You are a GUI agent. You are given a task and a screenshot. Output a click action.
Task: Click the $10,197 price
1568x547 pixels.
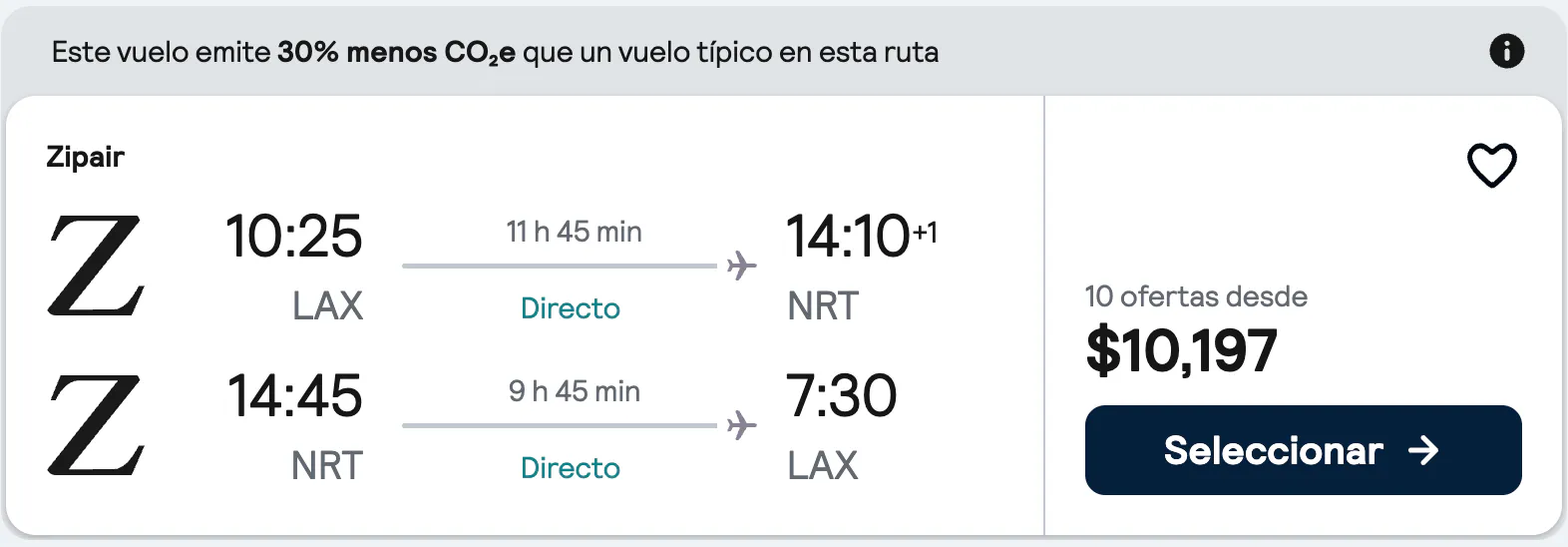1181,351
